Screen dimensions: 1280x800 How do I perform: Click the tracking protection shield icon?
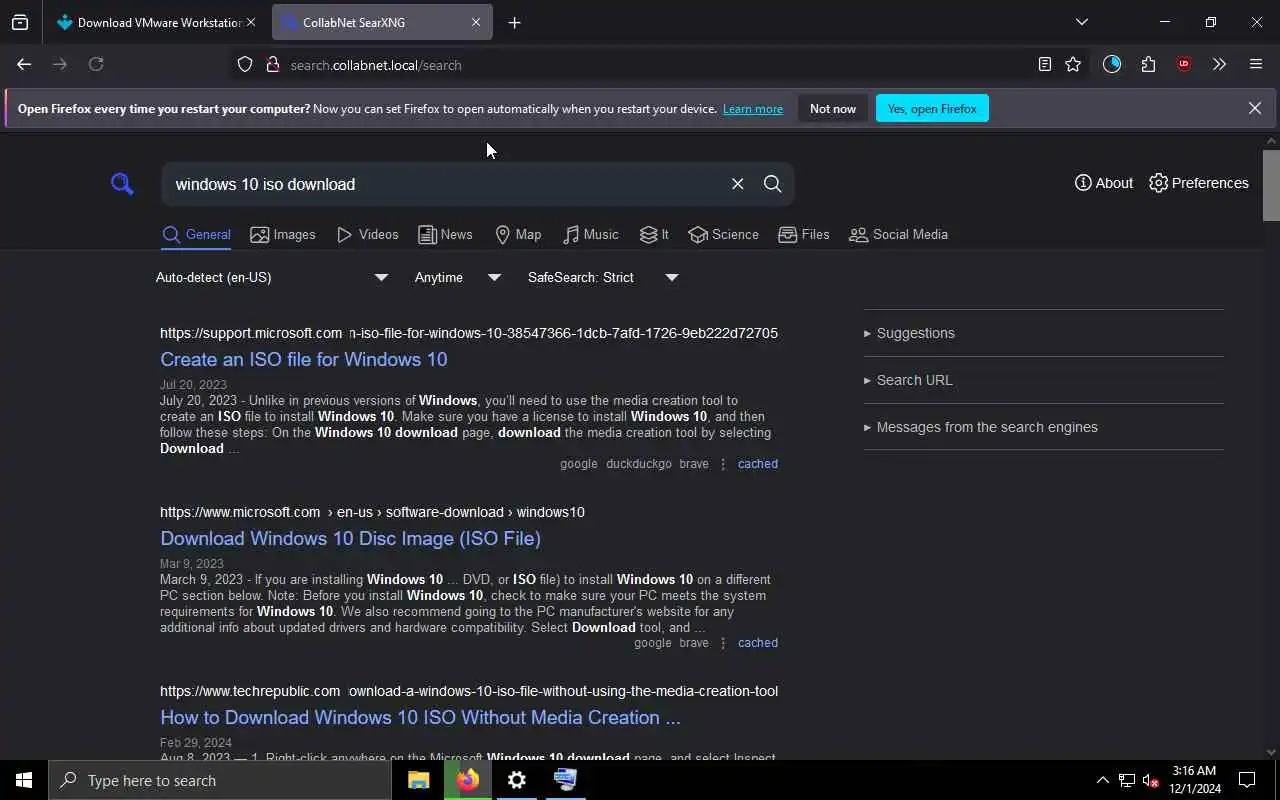pos(245,65)
